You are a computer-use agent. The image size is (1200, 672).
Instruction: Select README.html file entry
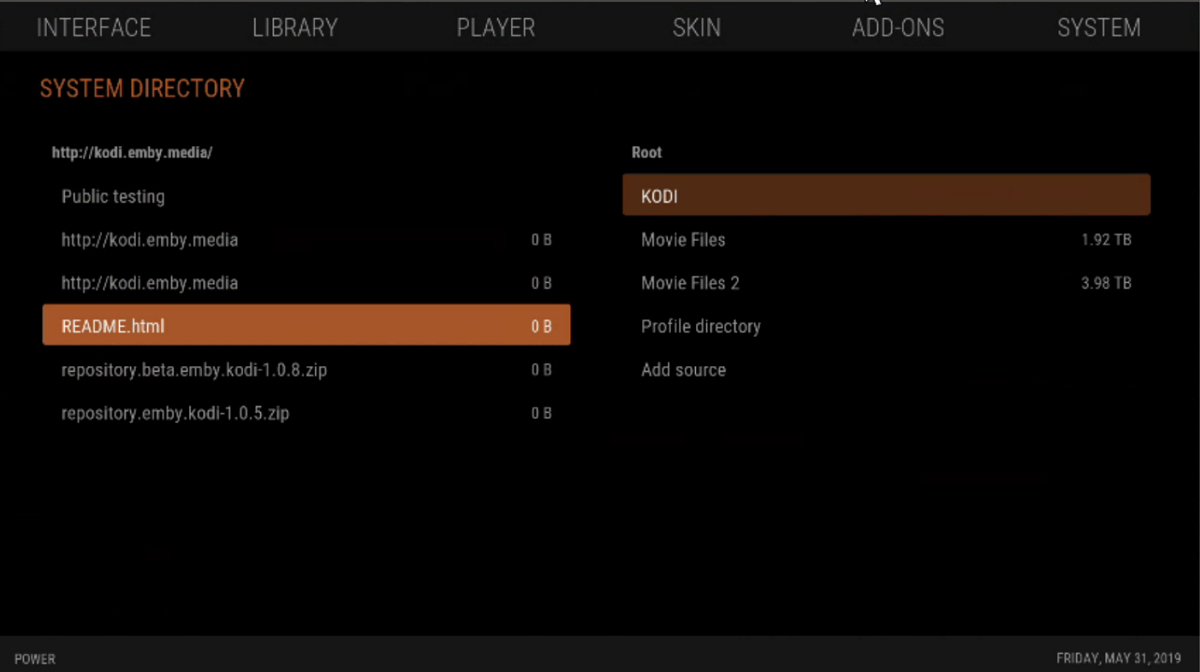(x=306, y=326)
